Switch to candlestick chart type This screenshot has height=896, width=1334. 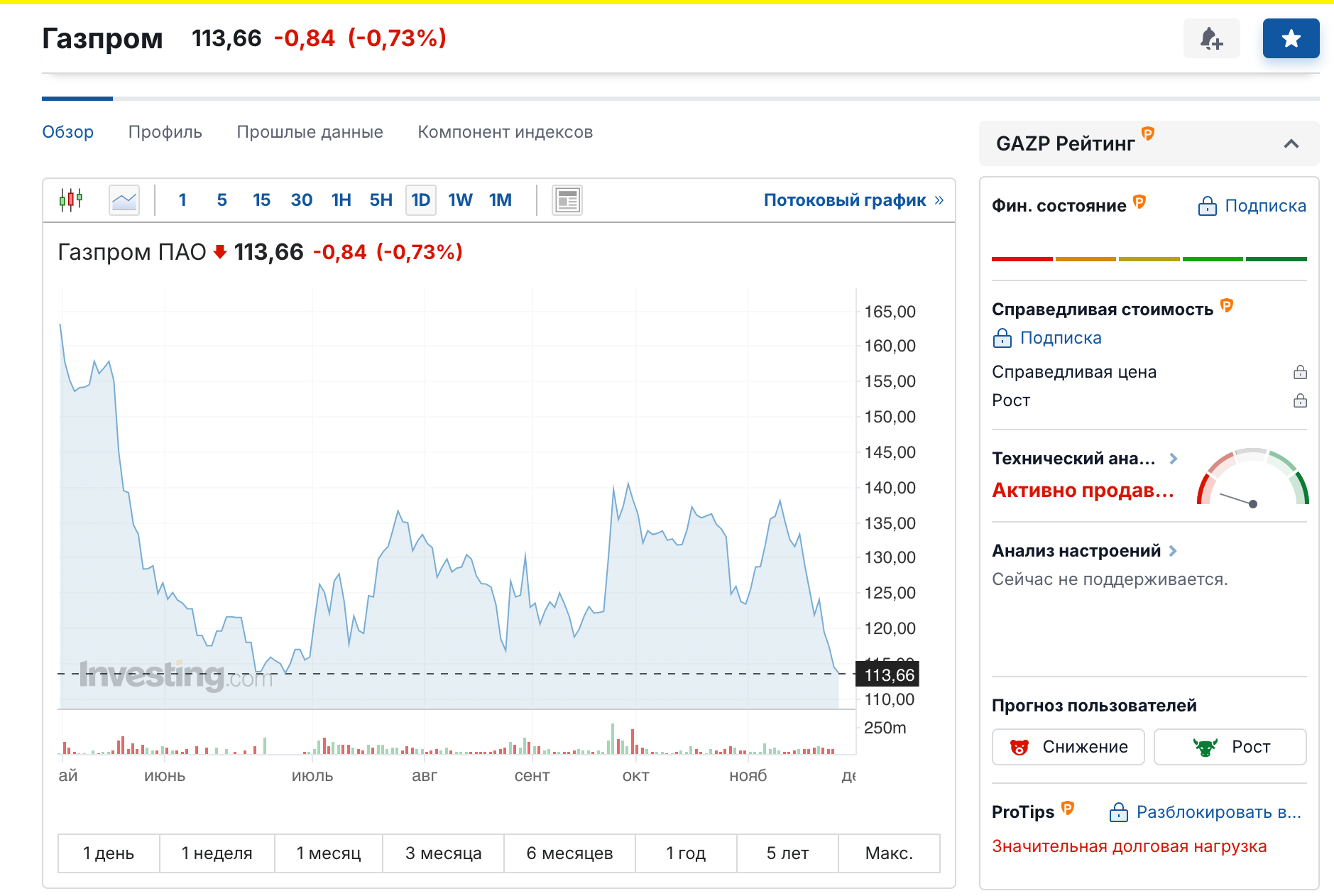click(x=71, y=200)
